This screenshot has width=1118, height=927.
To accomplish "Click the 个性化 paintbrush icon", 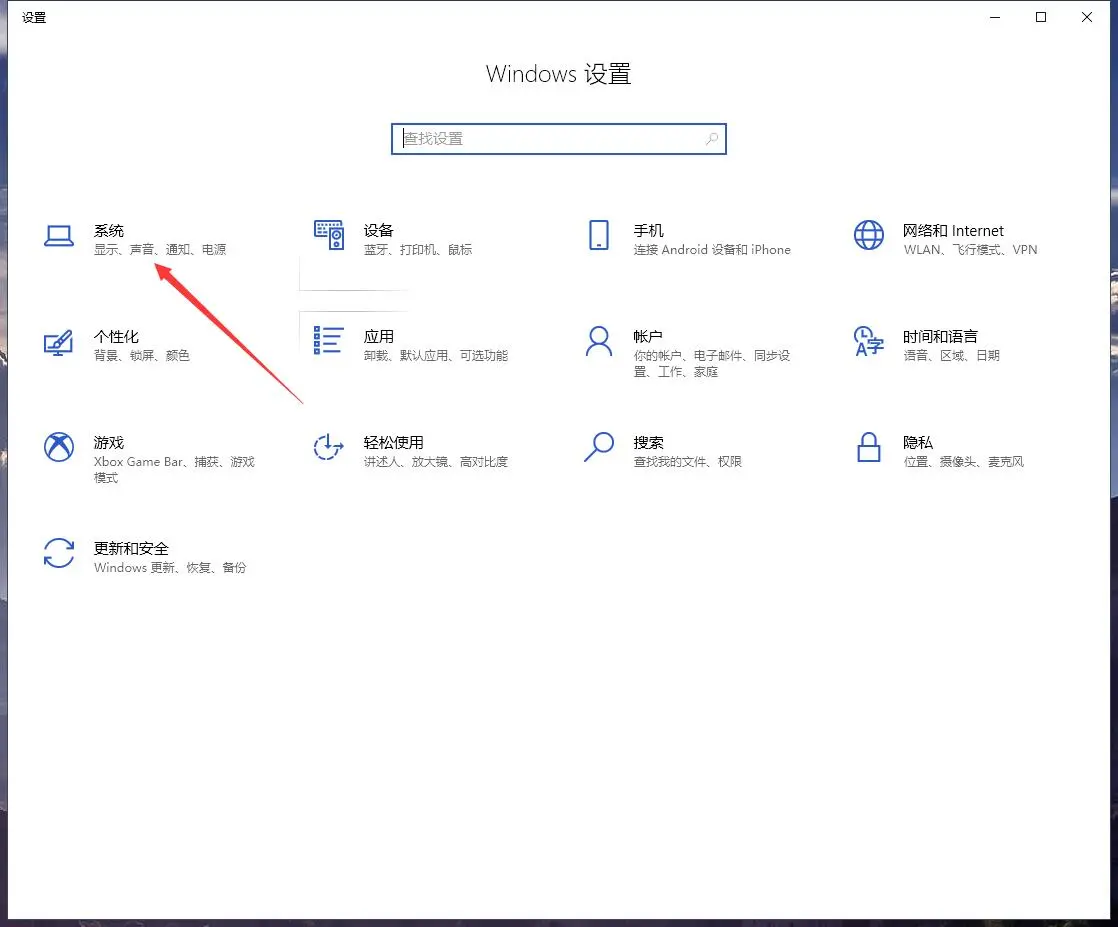I will point(59,342).
